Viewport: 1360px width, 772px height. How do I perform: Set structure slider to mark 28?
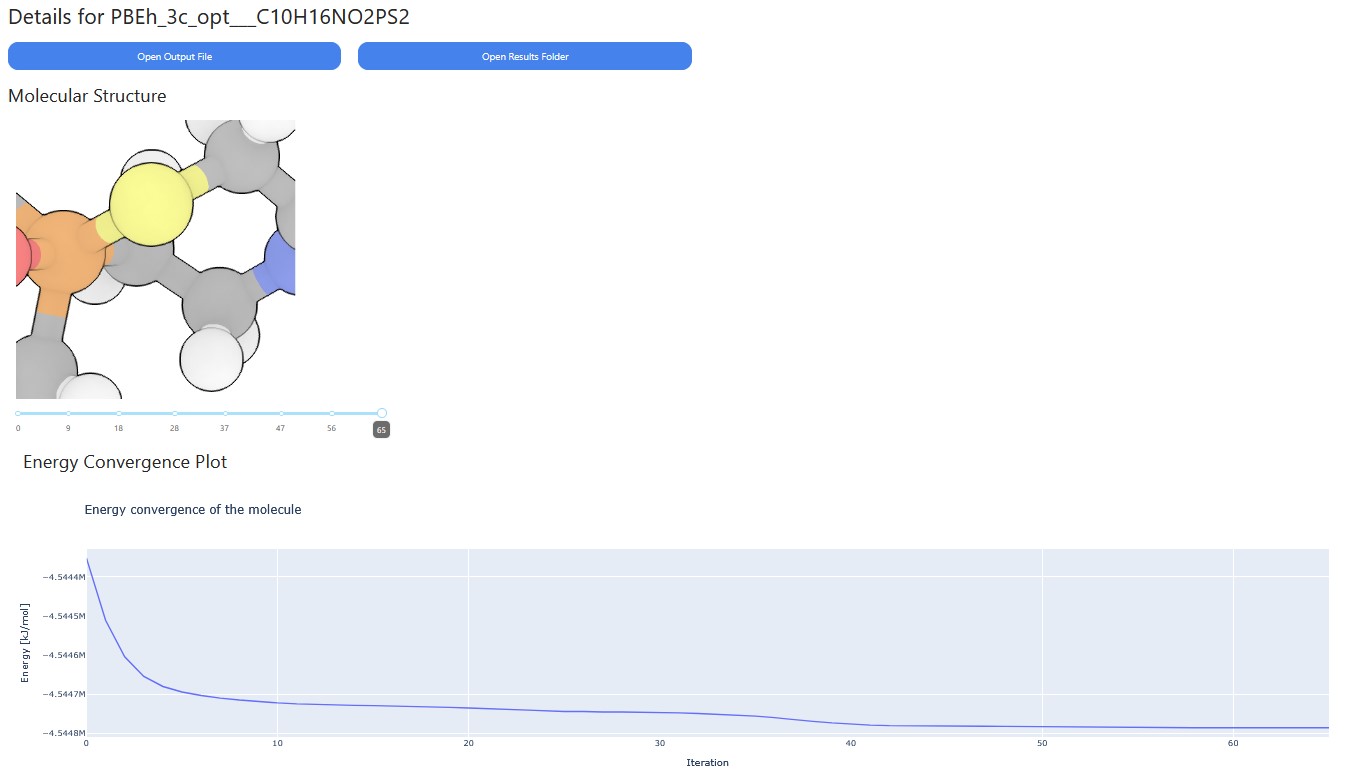pyautogui.click(x=174, y=413)
